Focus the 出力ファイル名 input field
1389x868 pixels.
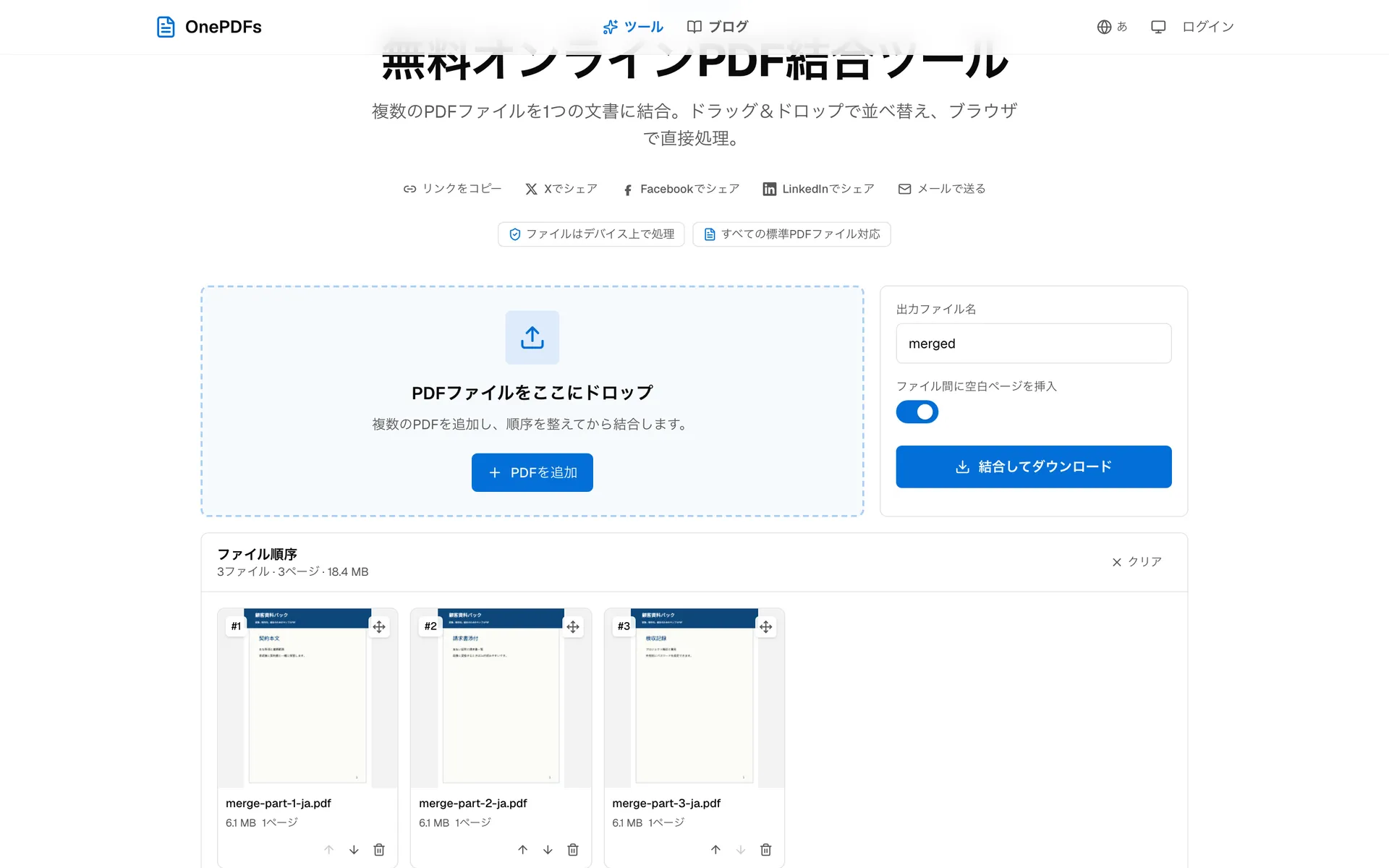coord(1034,344)
